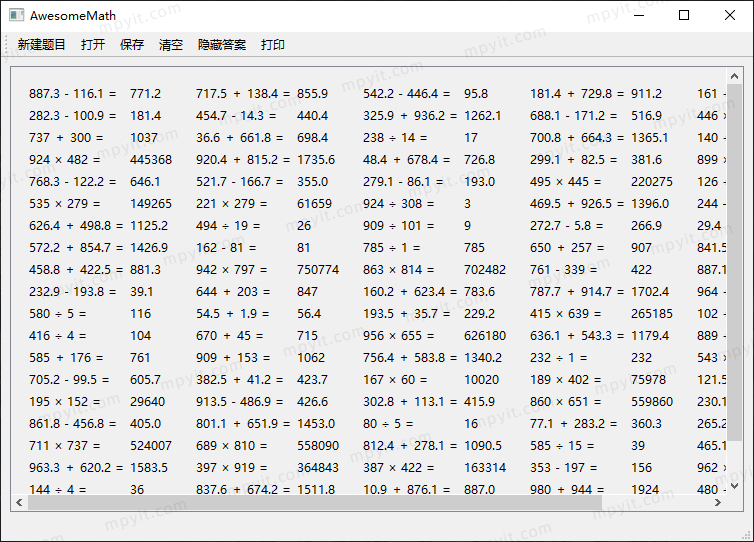Click the AwesomeMath window icon
Image resolution: width=754 pixels, height=542 pixels.
click(x=16, y=15)
